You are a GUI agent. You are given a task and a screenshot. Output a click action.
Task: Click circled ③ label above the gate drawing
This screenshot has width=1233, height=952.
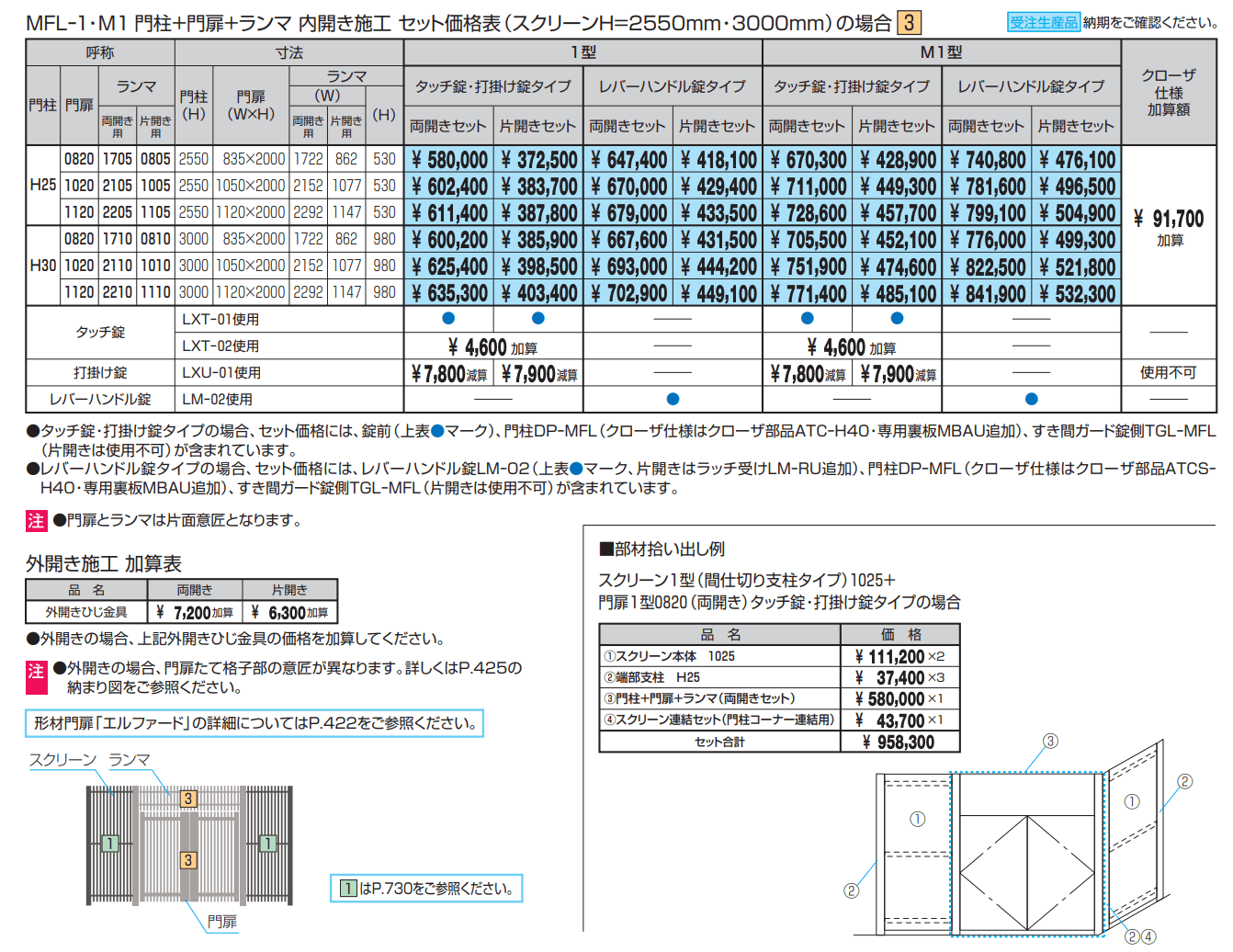point(1050,742)
